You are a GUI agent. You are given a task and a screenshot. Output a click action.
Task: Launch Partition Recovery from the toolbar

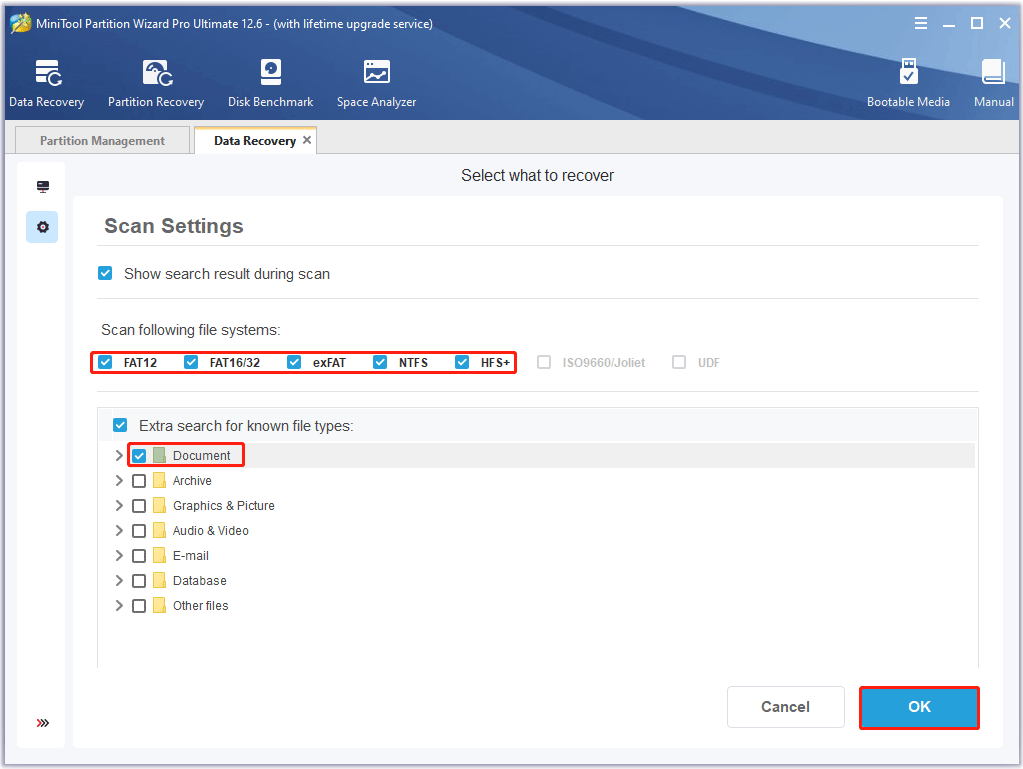pos(156,83)
